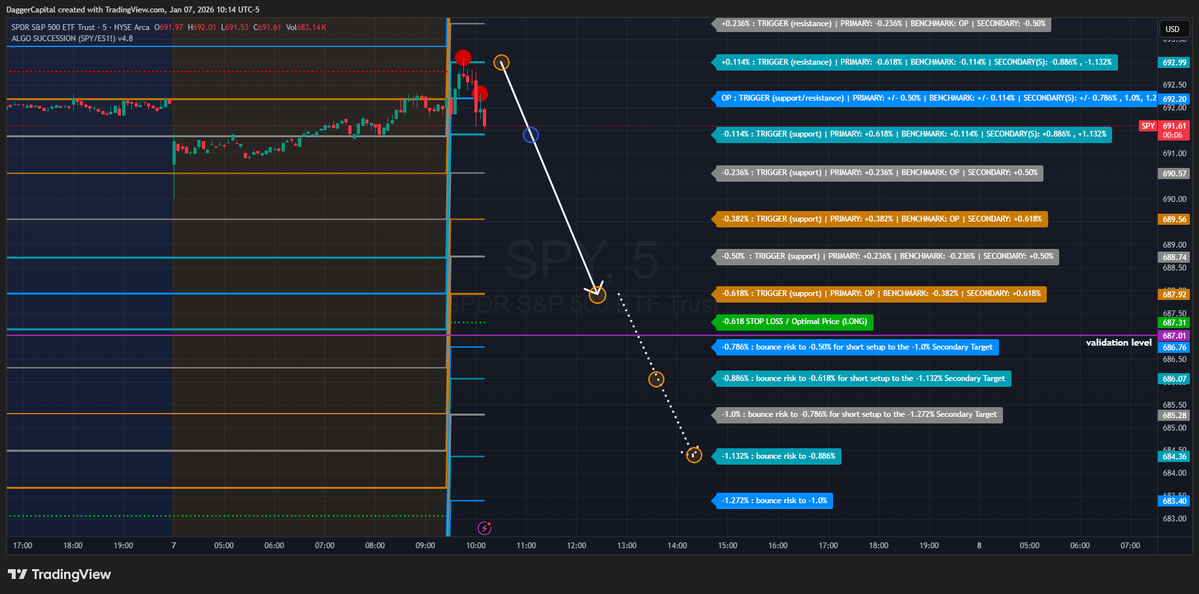Select the 692.99 price tag
The image size is (1199, 594).
click(x=1174, y=63)
